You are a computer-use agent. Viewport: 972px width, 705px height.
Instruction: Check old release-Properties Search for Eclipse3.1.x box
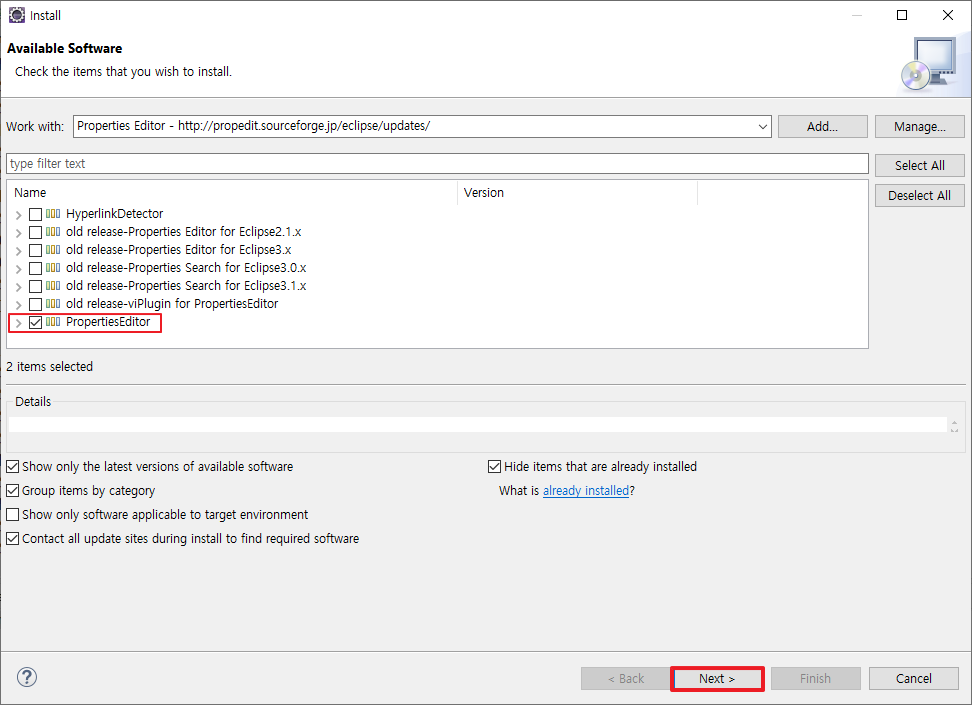(35, 286)
